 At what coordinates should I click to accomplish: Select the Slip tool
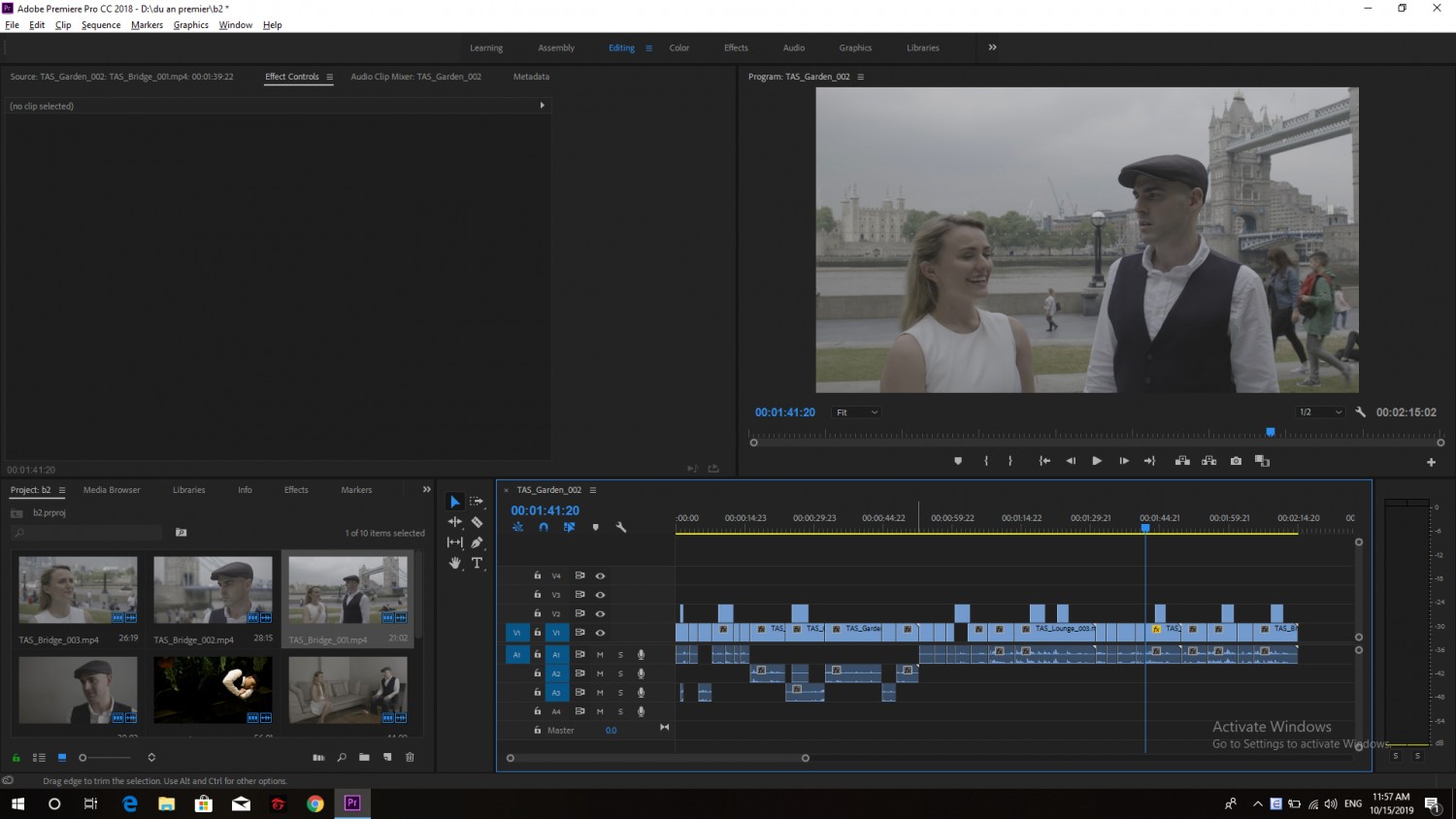[x=454, y=542]
